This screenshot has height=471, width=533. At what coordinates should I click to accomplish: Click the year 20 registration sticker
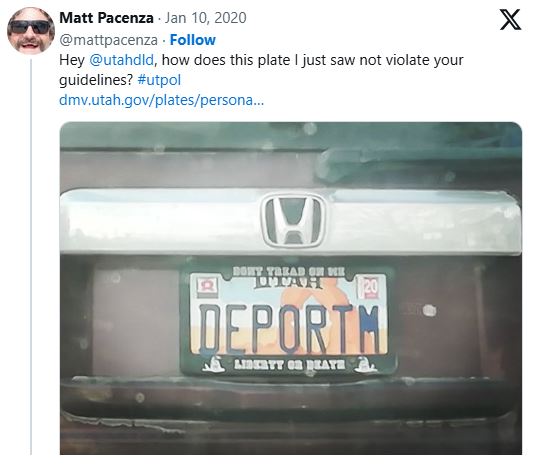pos(371,287)
